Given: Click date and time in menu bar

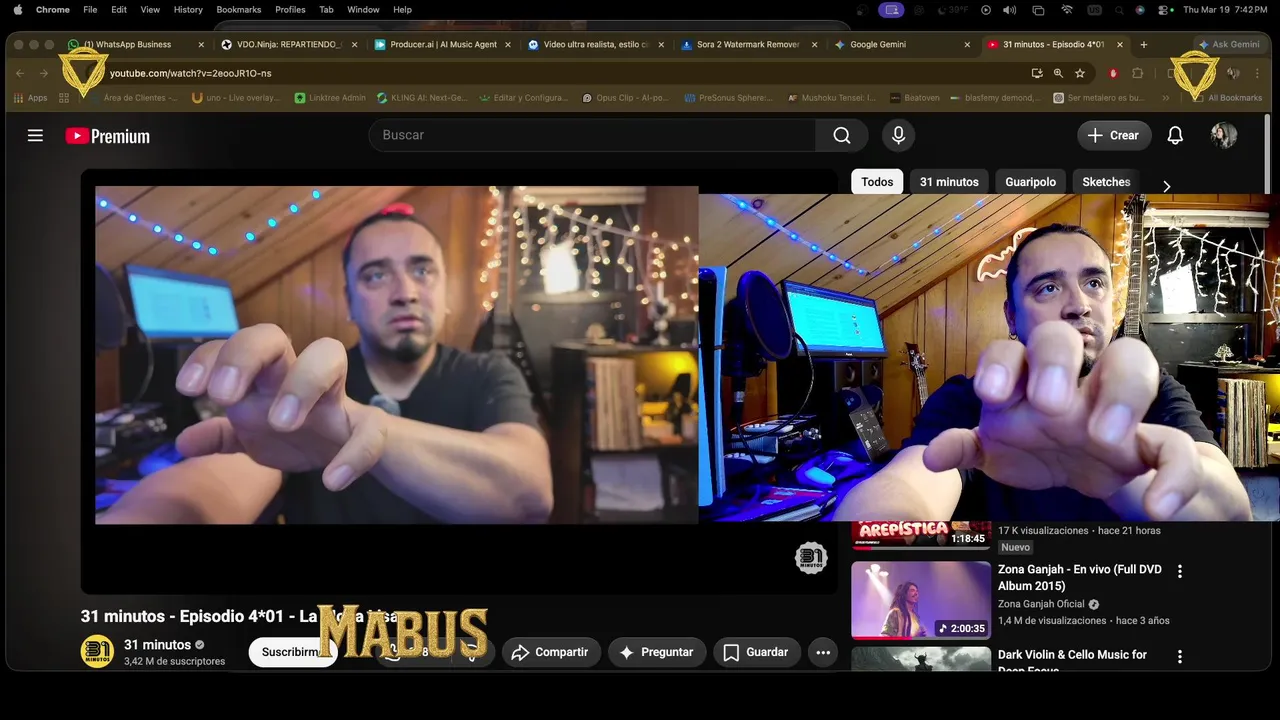Looking at the screenshot, I should tap(1226, 9).
